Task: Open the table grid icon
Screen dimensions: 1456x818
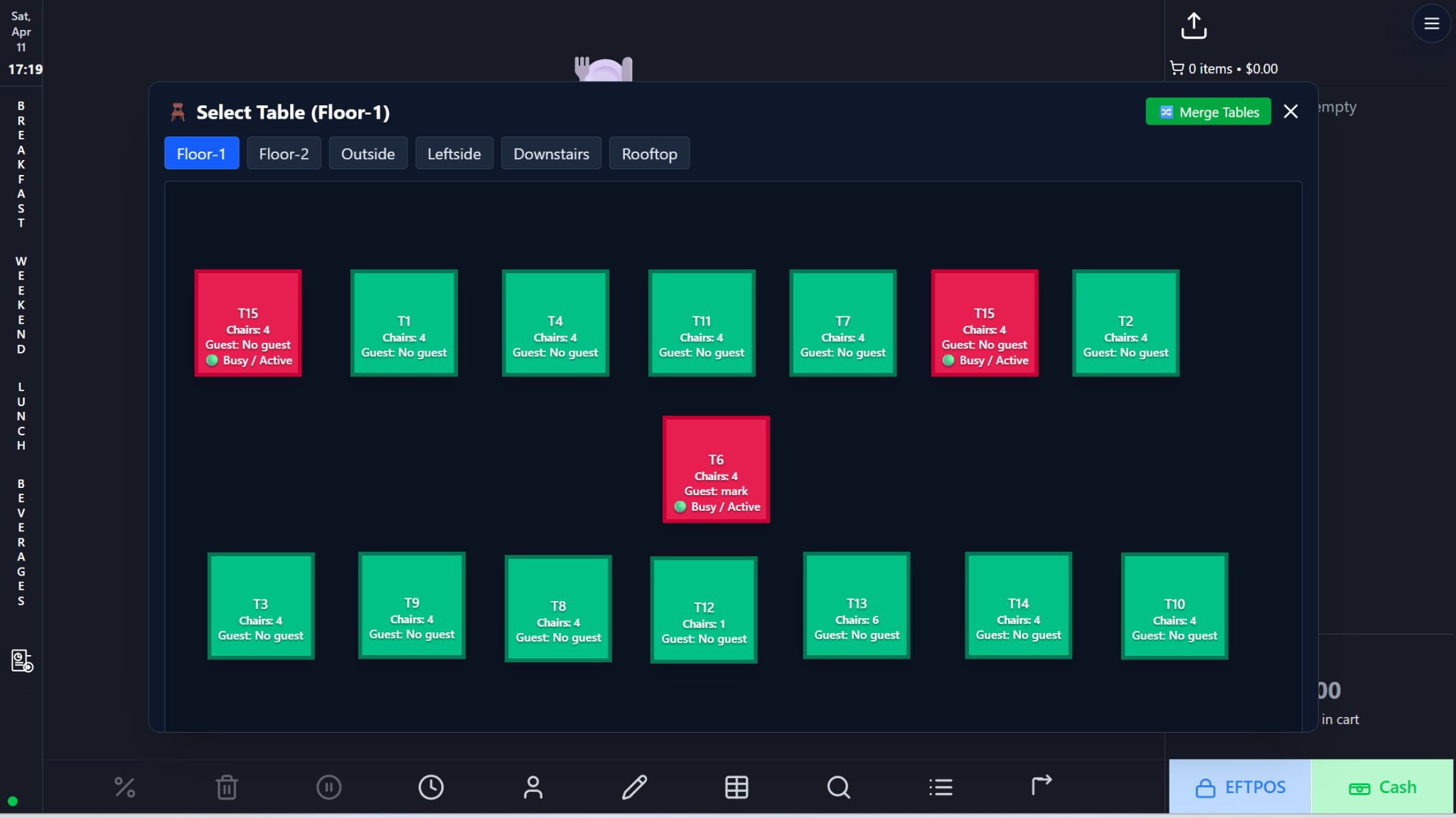Action: point(737,787)
